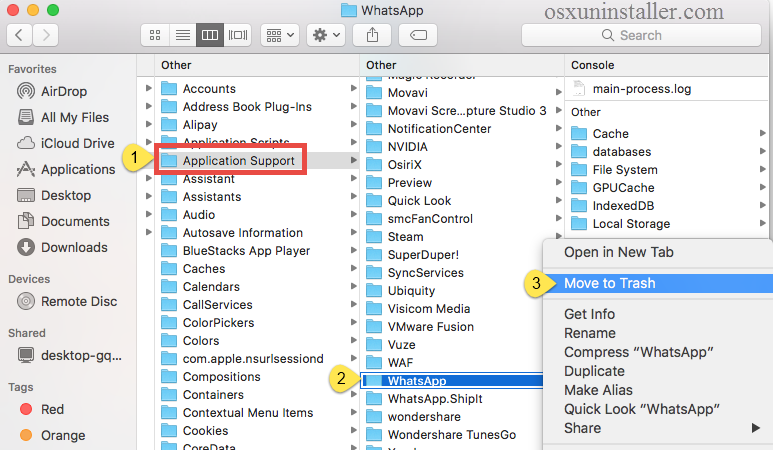Go back with the left arrow button
773x450 pixels.
[x=20, y=35]
